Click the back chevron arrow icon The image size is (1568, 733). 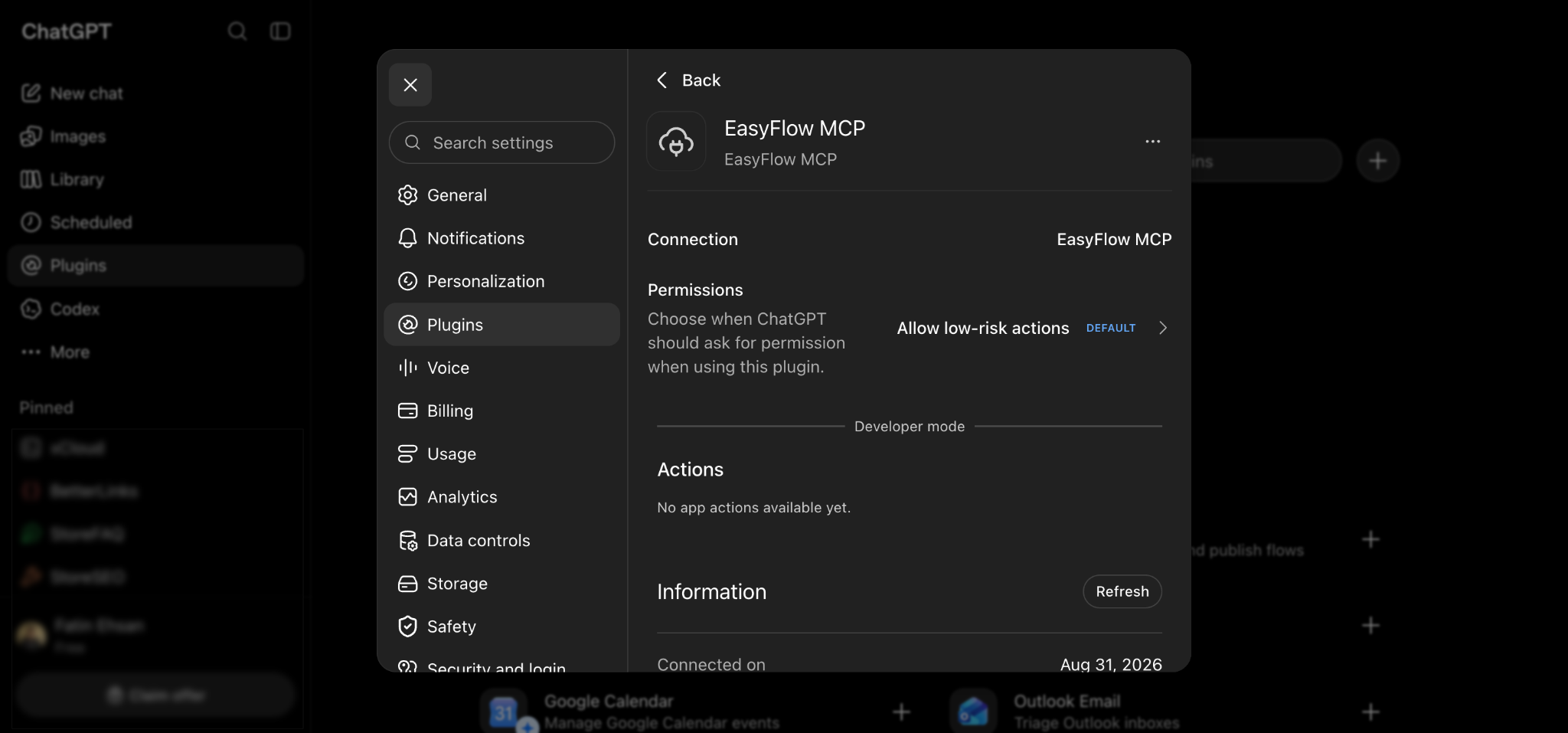(662, 80)
